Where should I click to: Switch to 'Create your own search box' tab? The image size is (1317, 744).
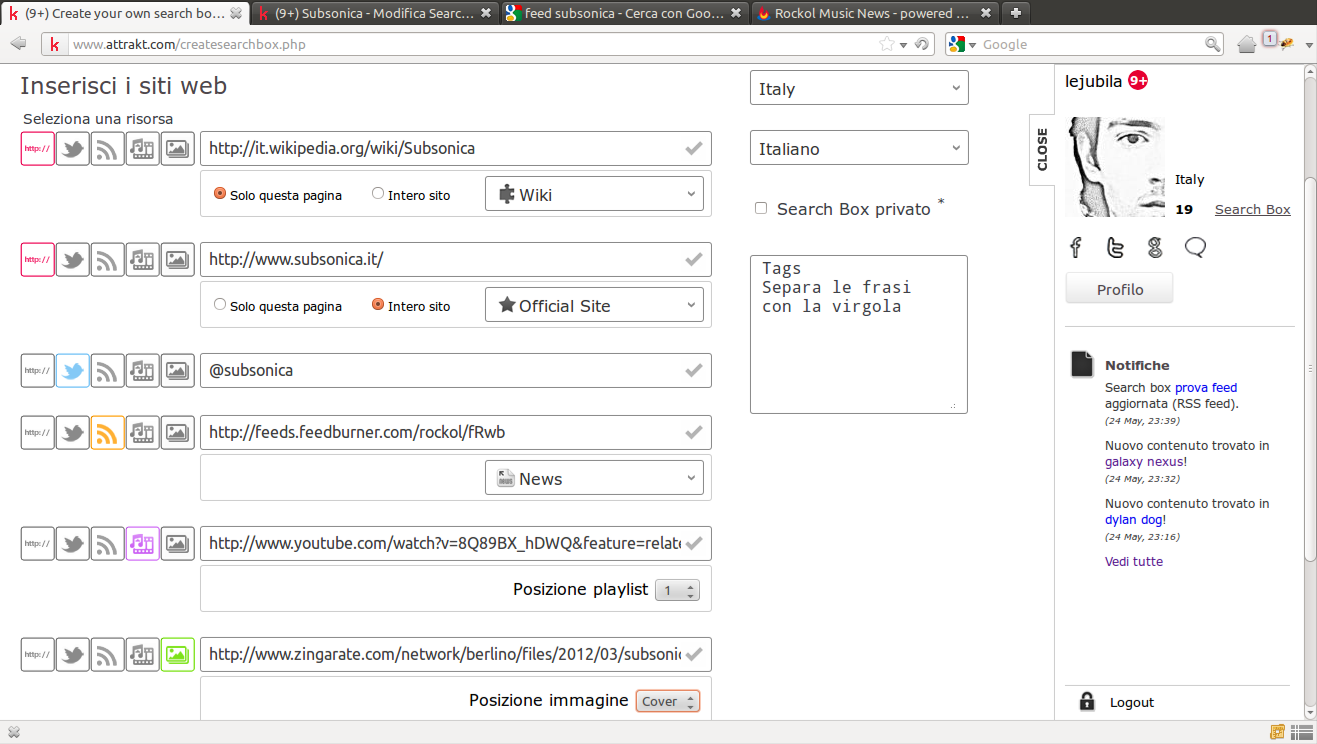125,13
